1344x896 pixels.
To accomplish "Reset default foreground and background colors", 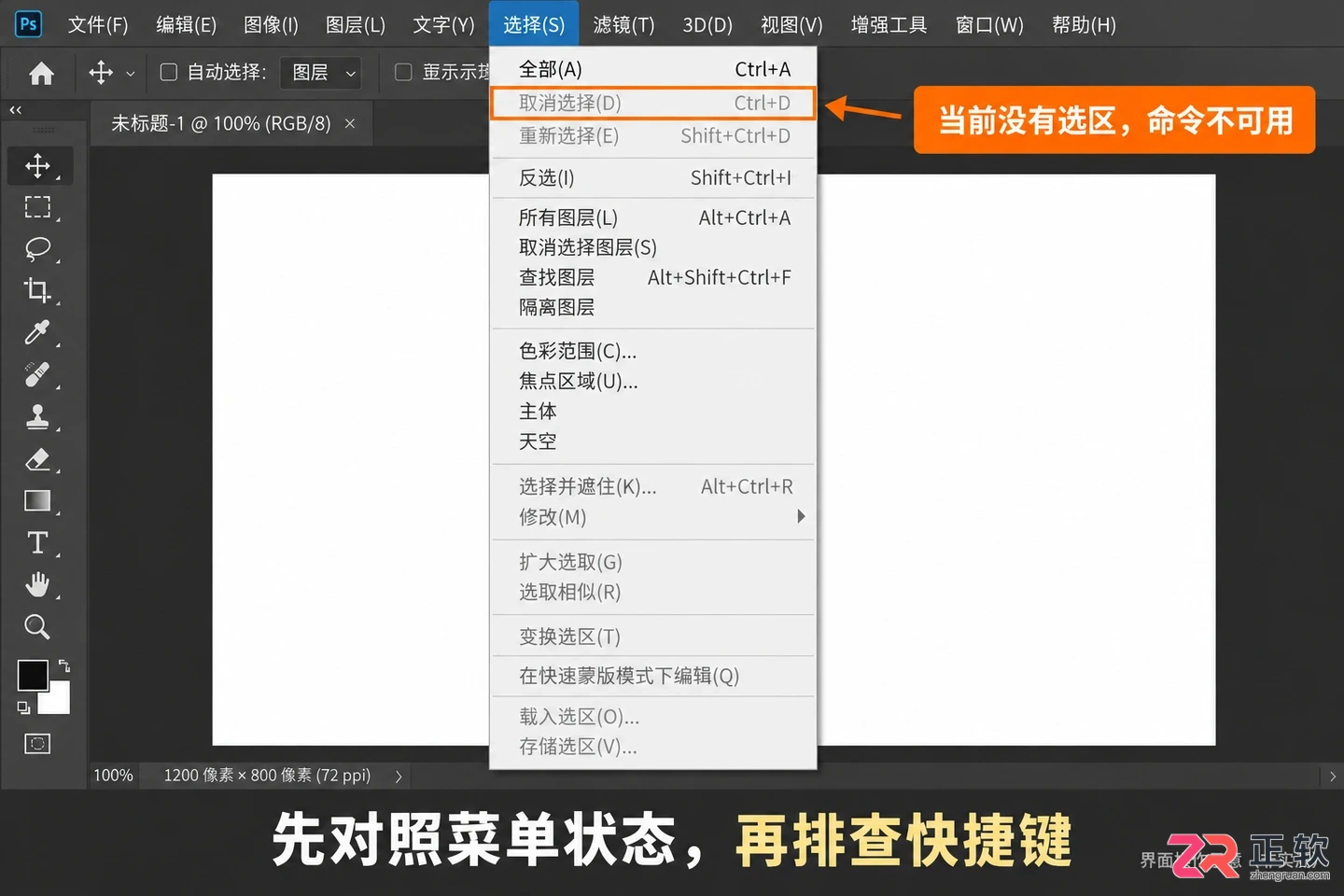I will 23,707.
